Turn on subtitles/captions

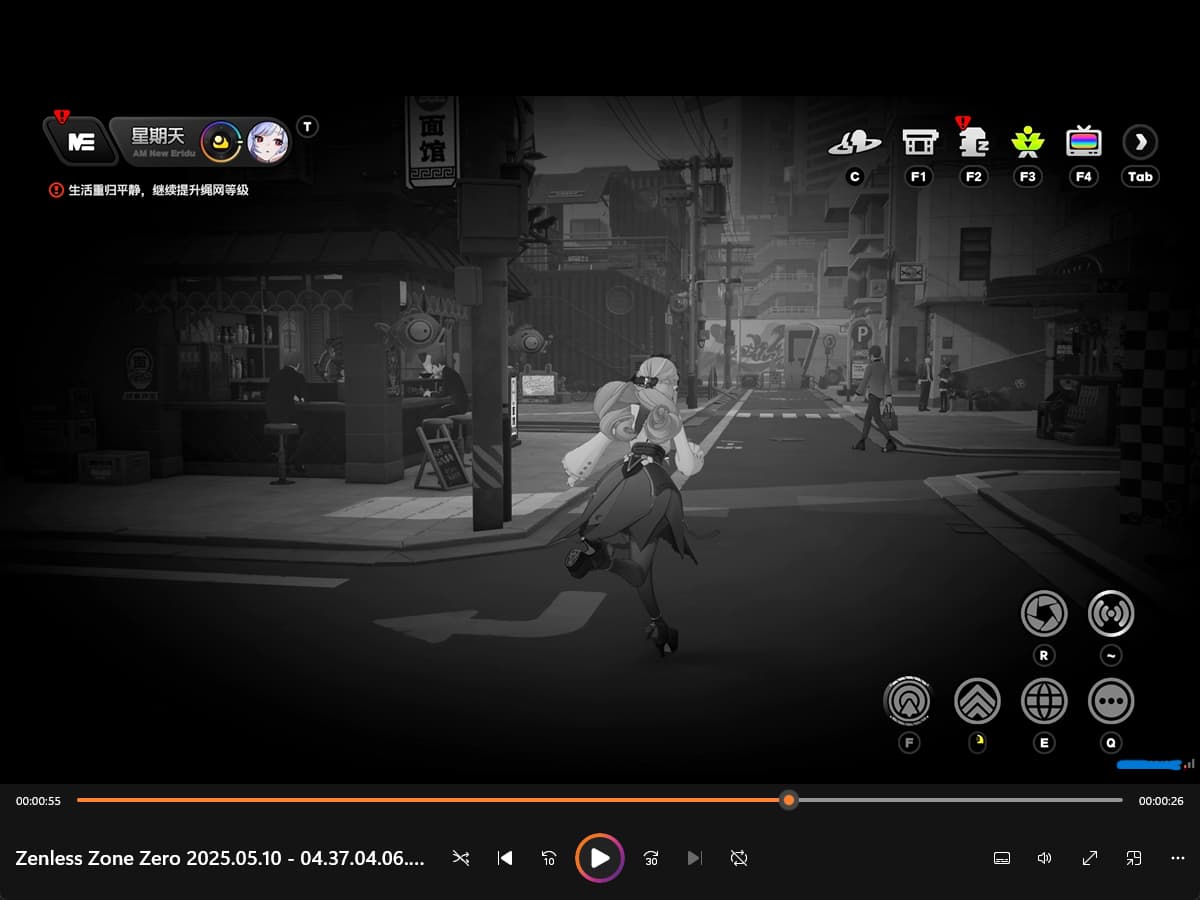[x=1001, y=858]
